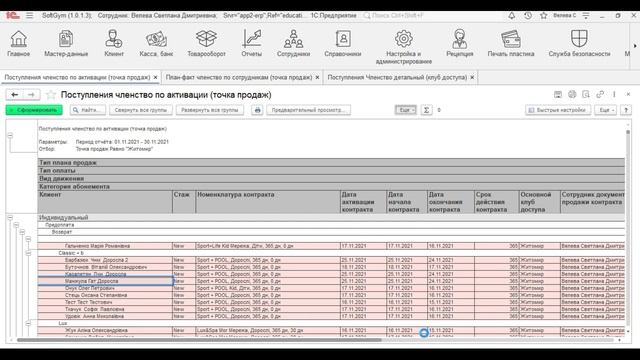The width and height of the screenshot is (640, 360).
Task: Open the right Еще dropdown menu
Action: (x=605, y=110)
